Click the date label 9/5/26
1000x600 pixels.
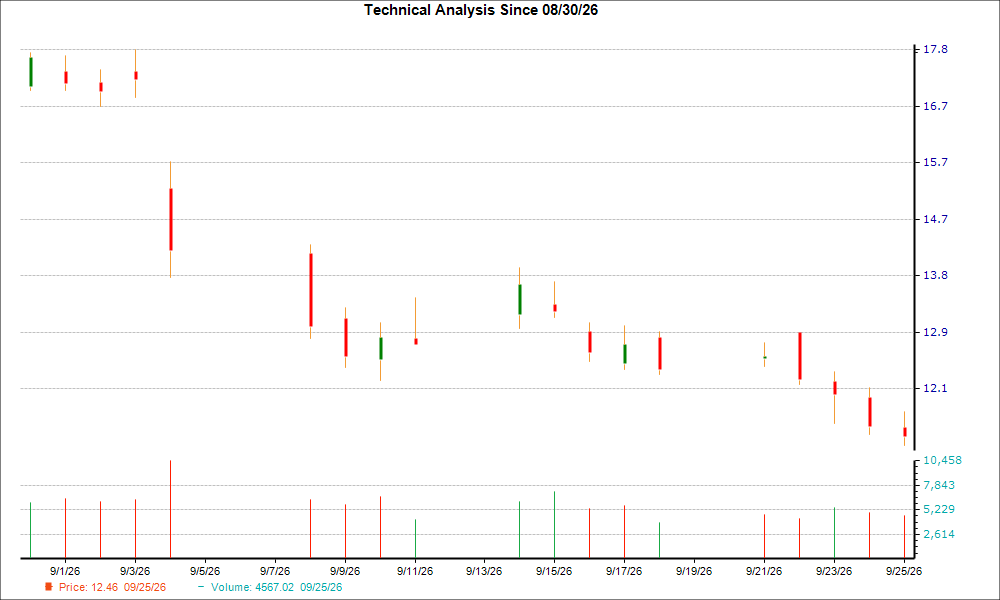[205, 571]
